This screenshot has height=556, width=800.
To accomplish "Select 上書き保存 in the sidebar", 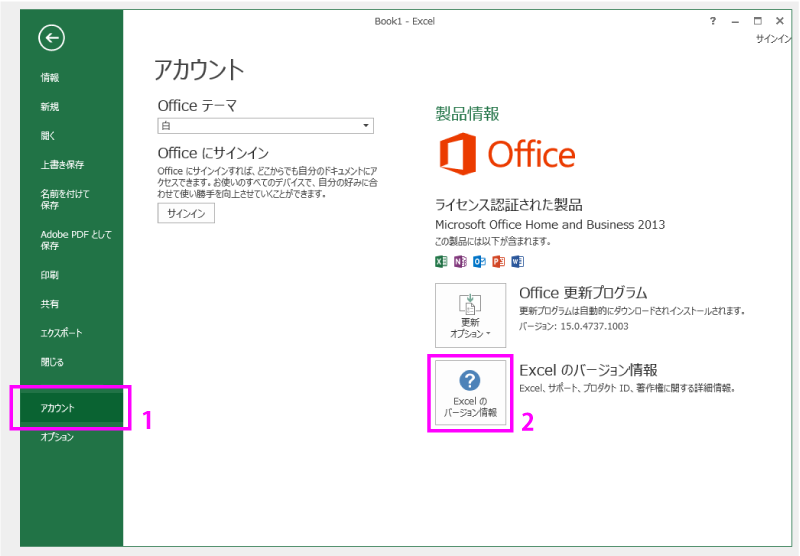I will (62, 165).
